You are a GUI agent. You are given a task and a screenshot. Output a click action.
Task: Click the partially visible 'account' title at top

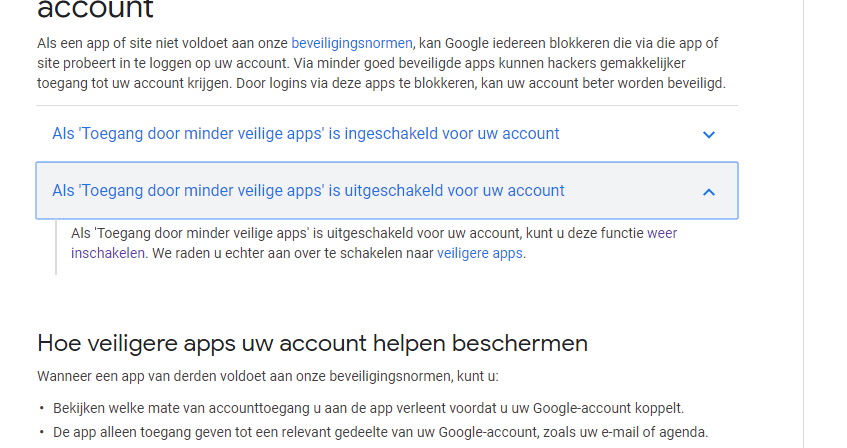pos(95,9)
